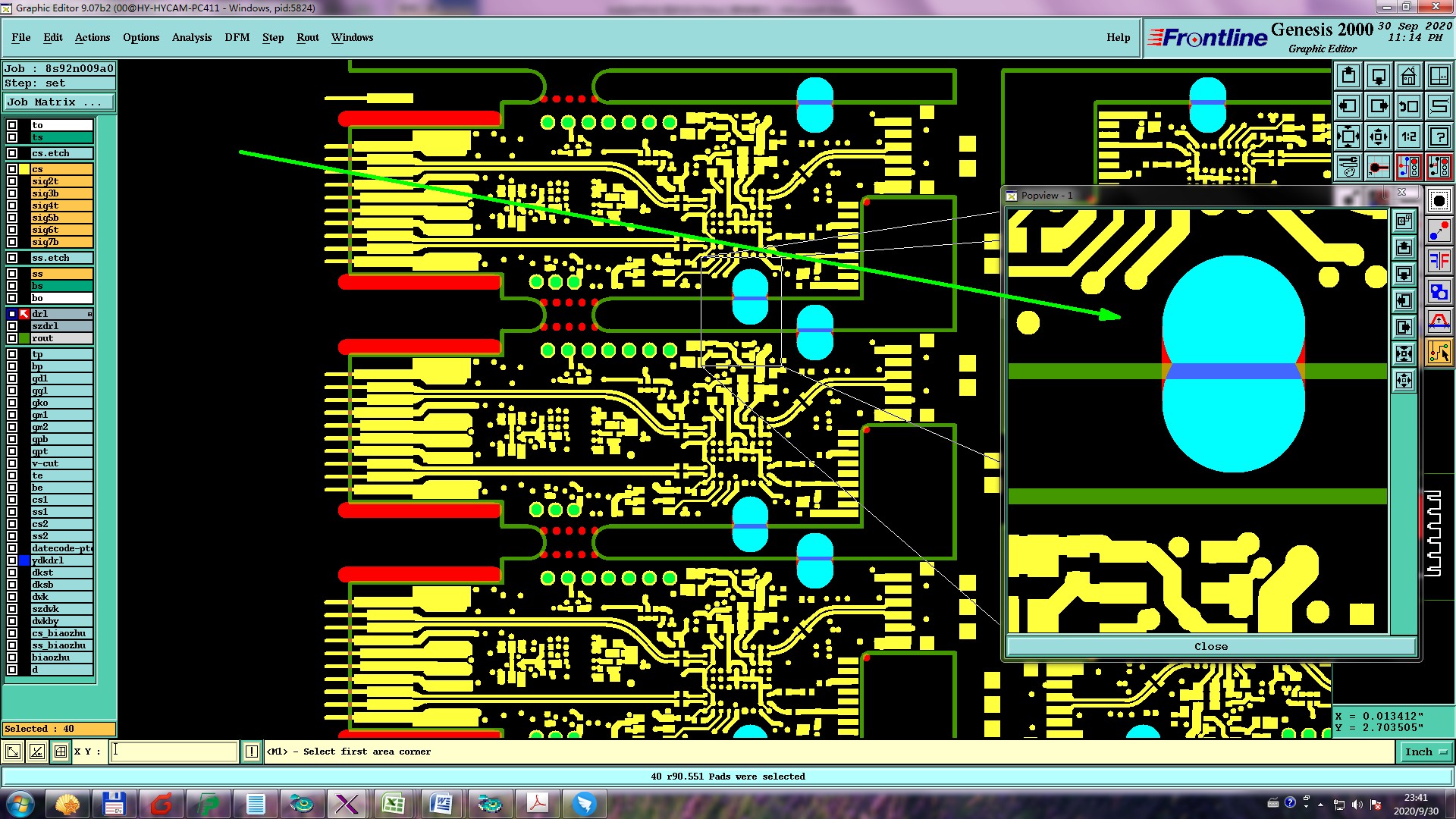Click the zoom 1:2 icon
This screenshot has height=819, width=1456.
(1408, 136)
